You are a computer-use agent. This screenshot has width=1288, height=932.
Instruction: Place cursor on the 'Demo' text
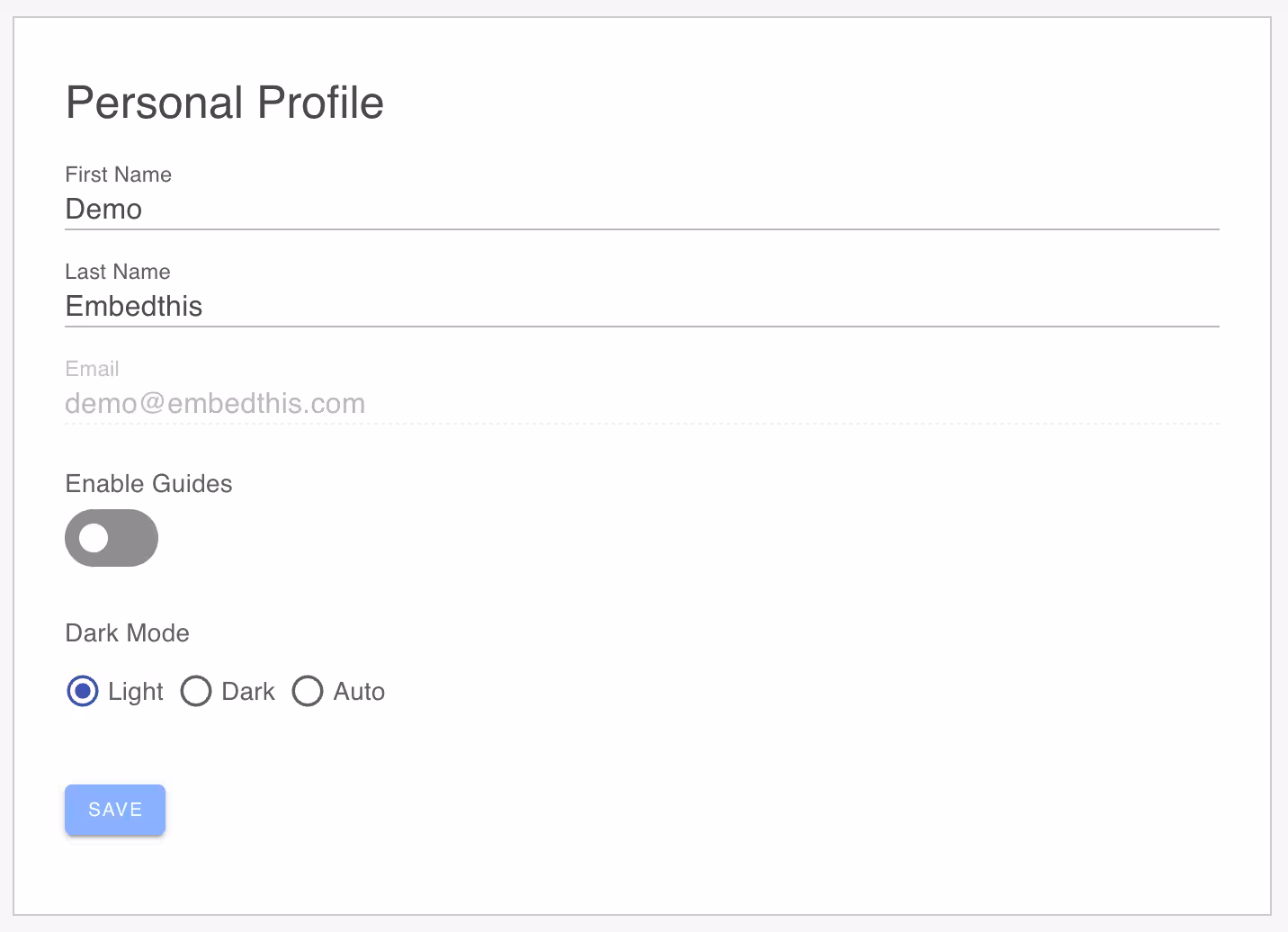click(x=103, y=210)
